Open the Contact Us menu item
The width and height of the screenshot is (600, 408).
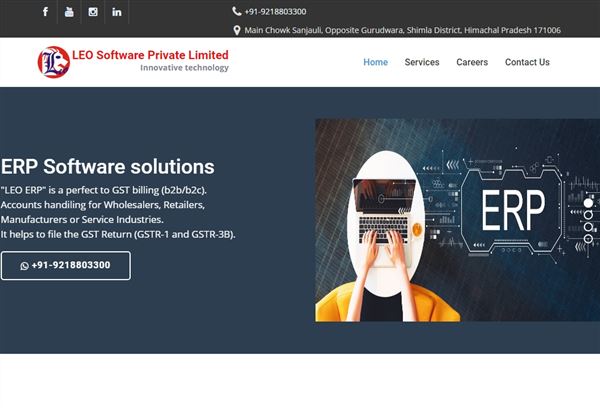[x=527, y=62]
